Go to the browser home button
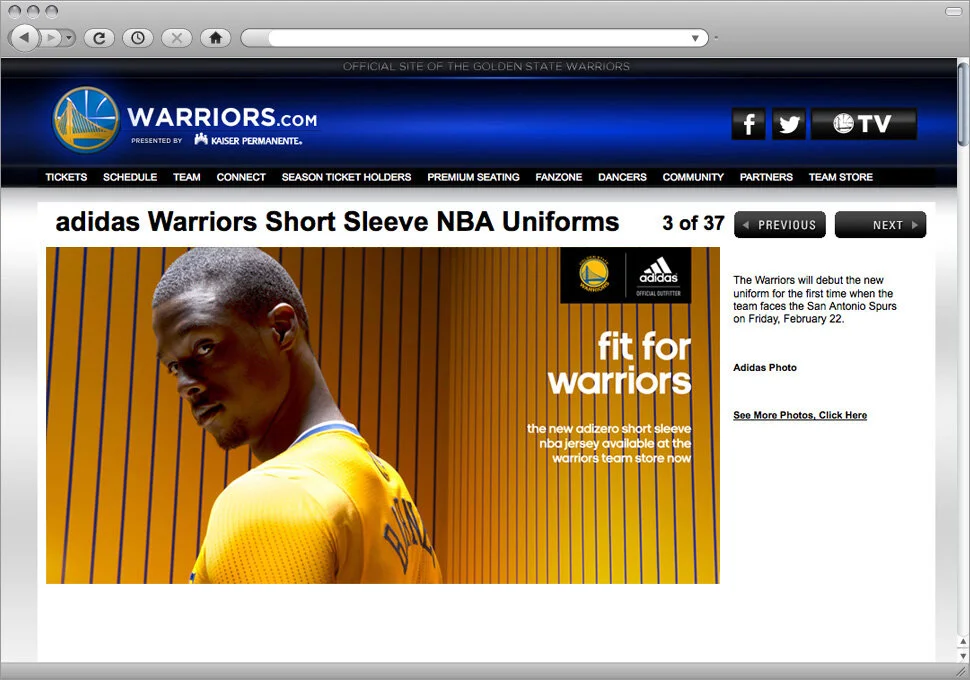This screenshot has height=680, width=970. click(x=216, y=38)
